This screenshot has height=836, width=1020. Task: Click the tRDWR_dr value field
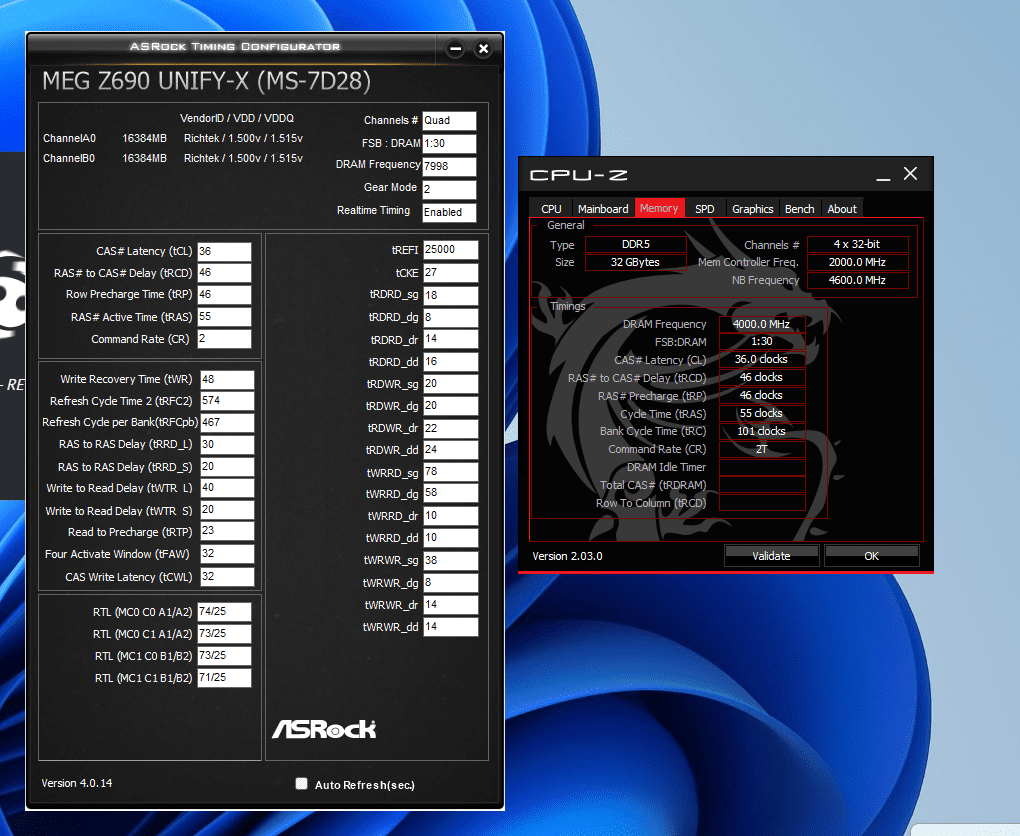[451, 428]
